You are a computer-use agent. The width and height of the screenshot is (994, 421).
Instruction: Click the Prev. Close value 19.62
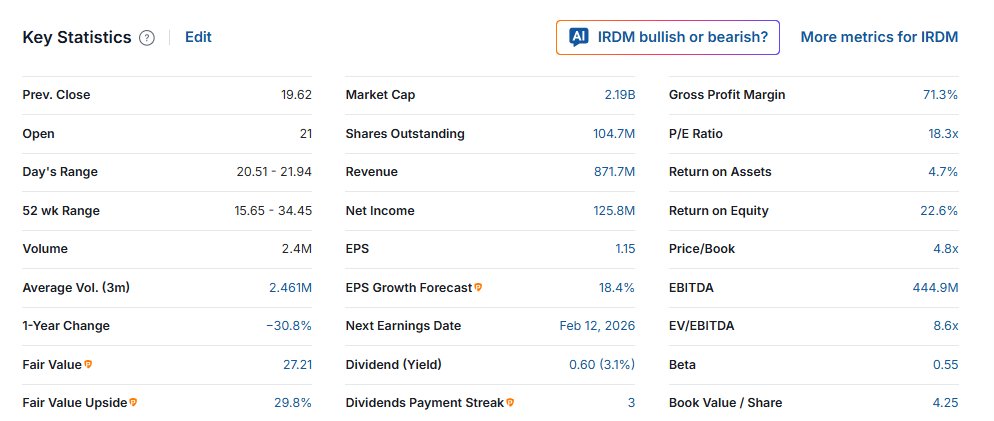tap(297, 95)
